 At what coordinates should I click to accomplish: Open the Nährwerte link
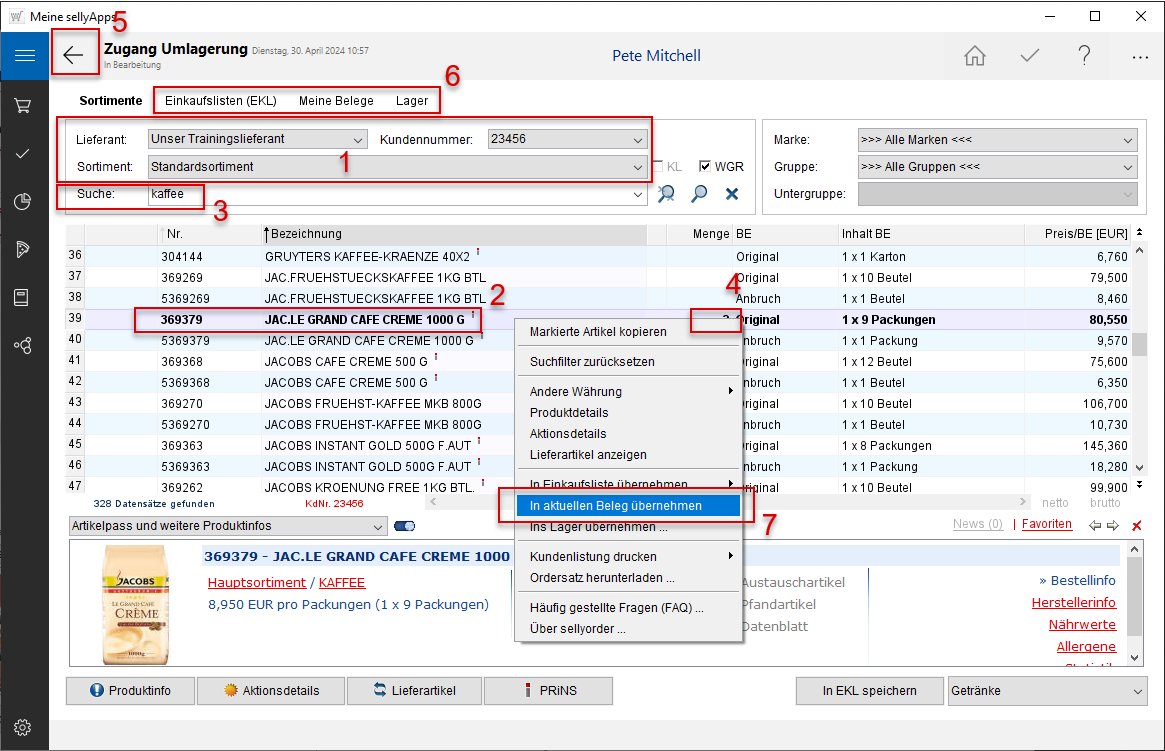click(1082, 625)
